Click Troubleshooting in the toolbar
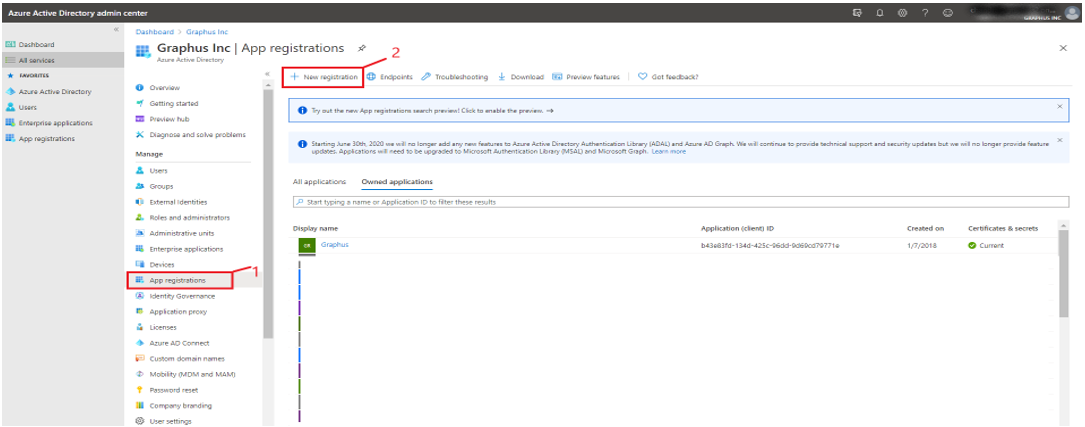This screenshot has height=427, width=1085. (455, 77)
